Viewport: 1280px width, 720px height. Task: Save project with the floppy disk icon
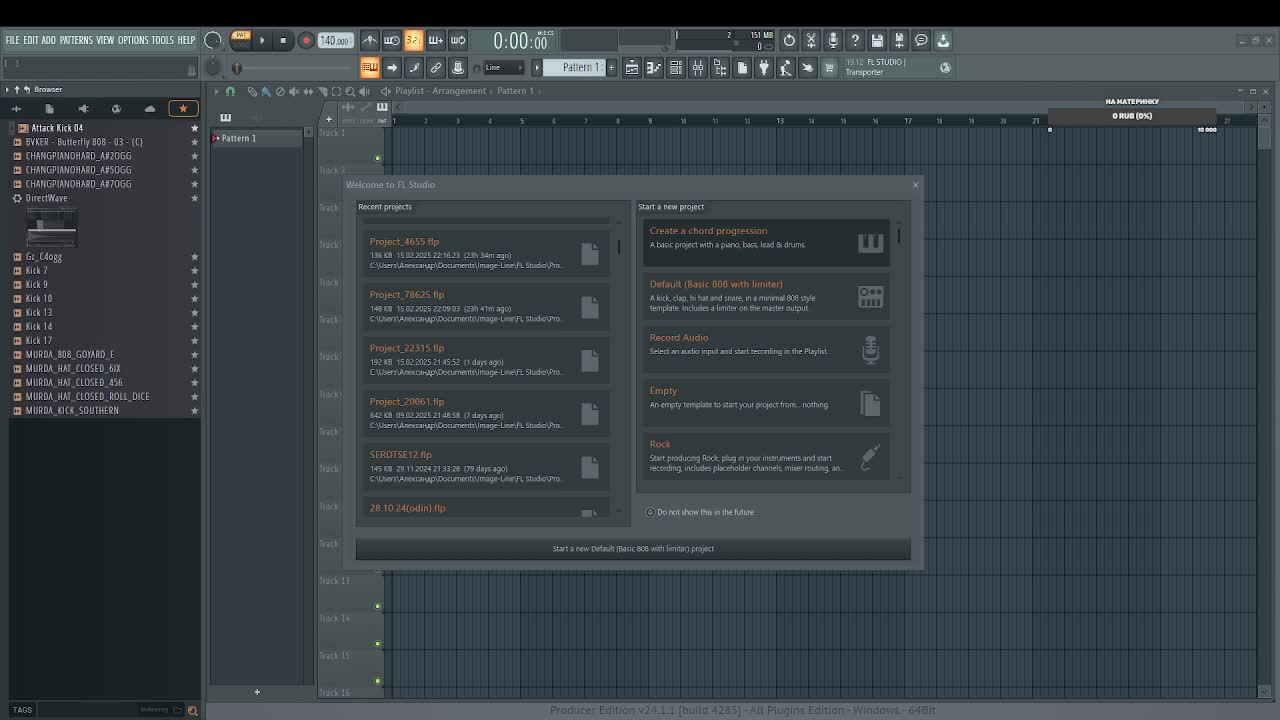[877, 40]
